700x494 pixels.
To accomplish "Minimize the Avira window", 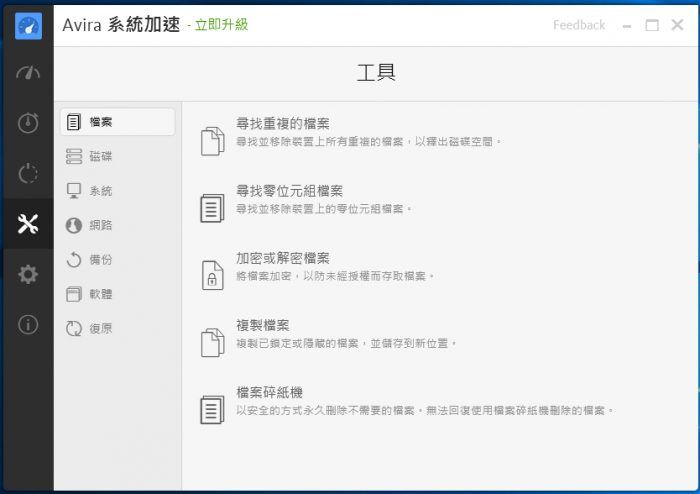I will click(627, 25).
